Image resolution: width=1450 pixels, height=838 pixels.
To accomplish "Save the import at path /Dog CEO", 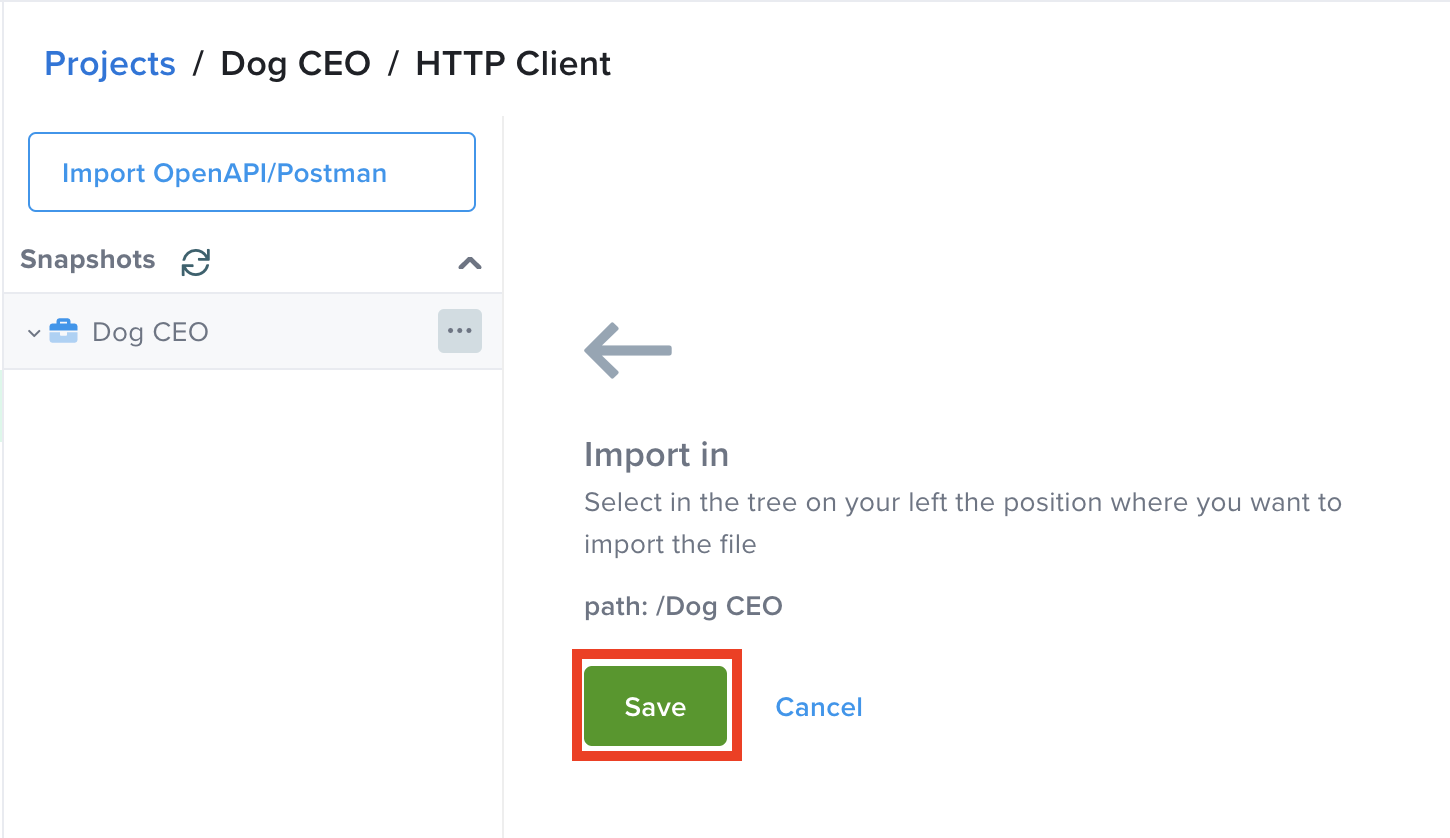I will (656, 705).
